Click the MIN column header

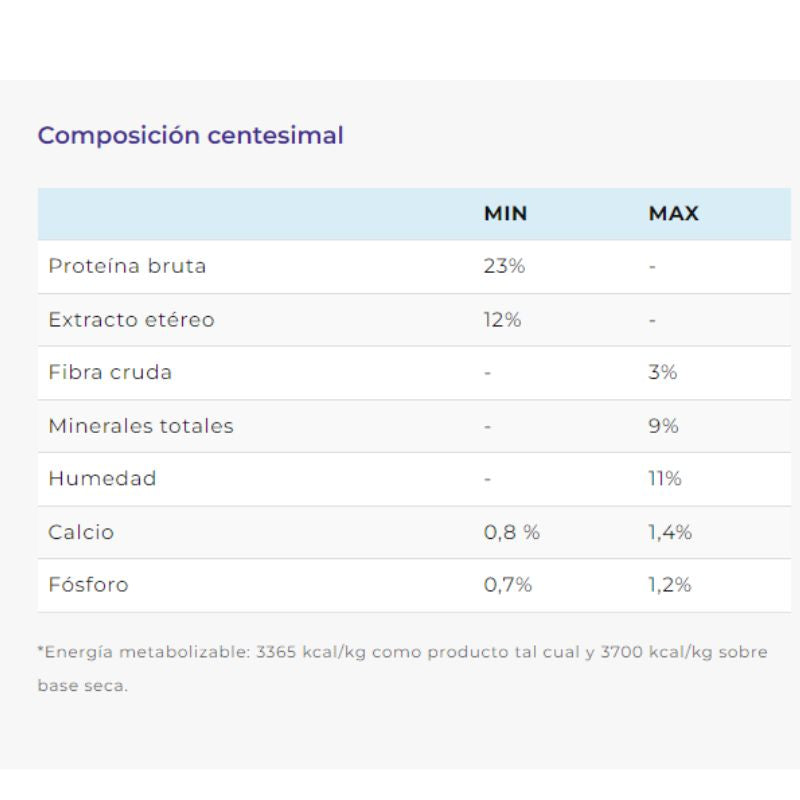(x=505, y=214)
